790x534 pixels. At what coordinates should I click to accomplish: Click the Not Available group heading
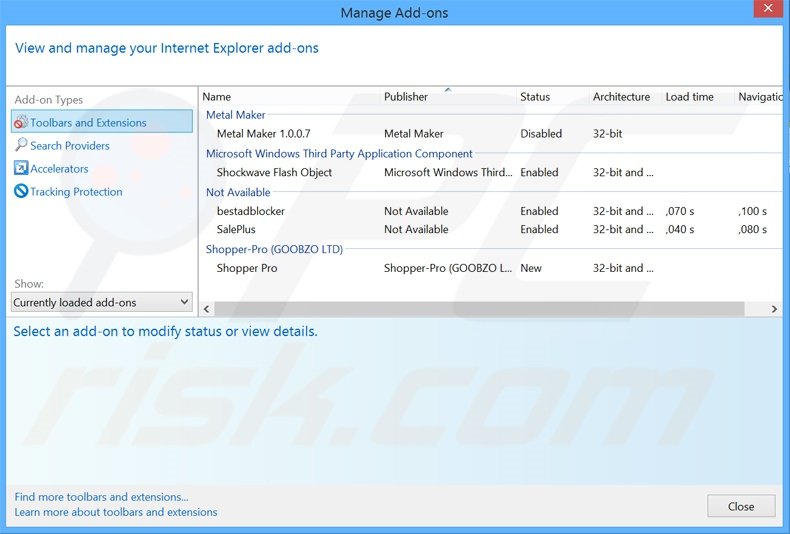pyautogui.click(x=238, y=192)
